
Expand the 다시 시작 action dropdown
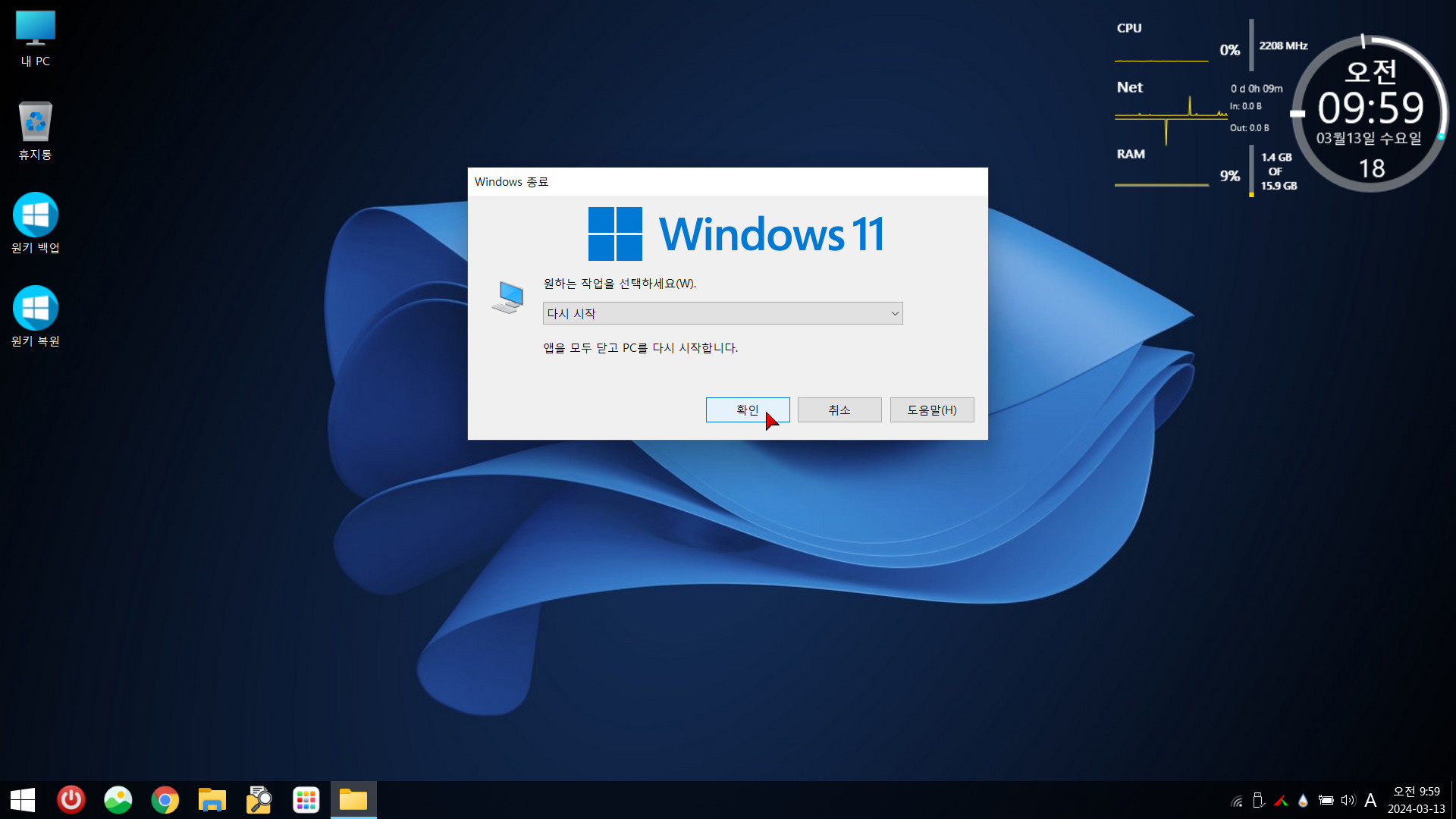(x=723, y=313)
